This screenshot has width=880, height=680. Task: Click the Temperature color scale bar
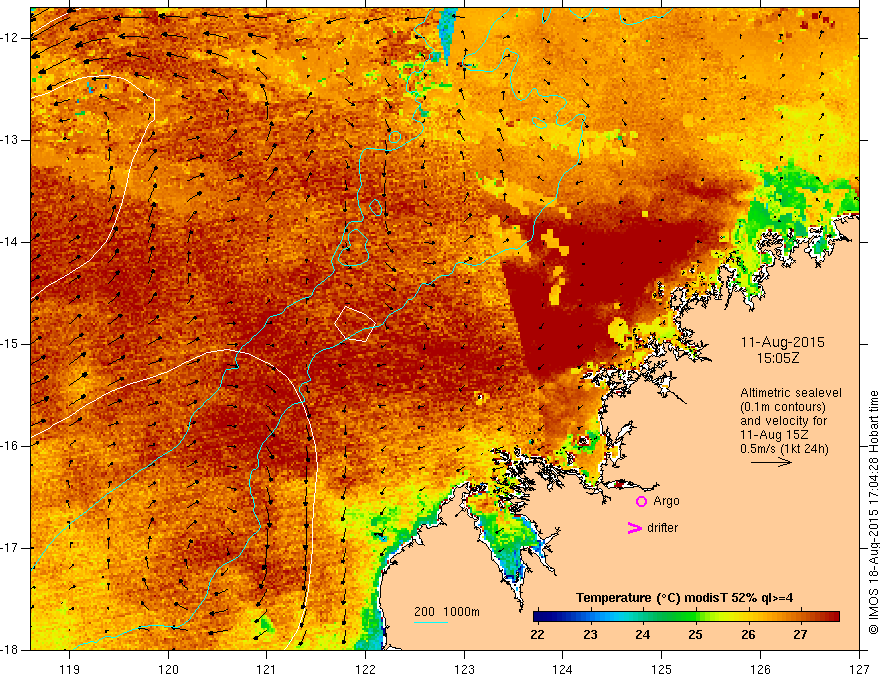[686, 616]
